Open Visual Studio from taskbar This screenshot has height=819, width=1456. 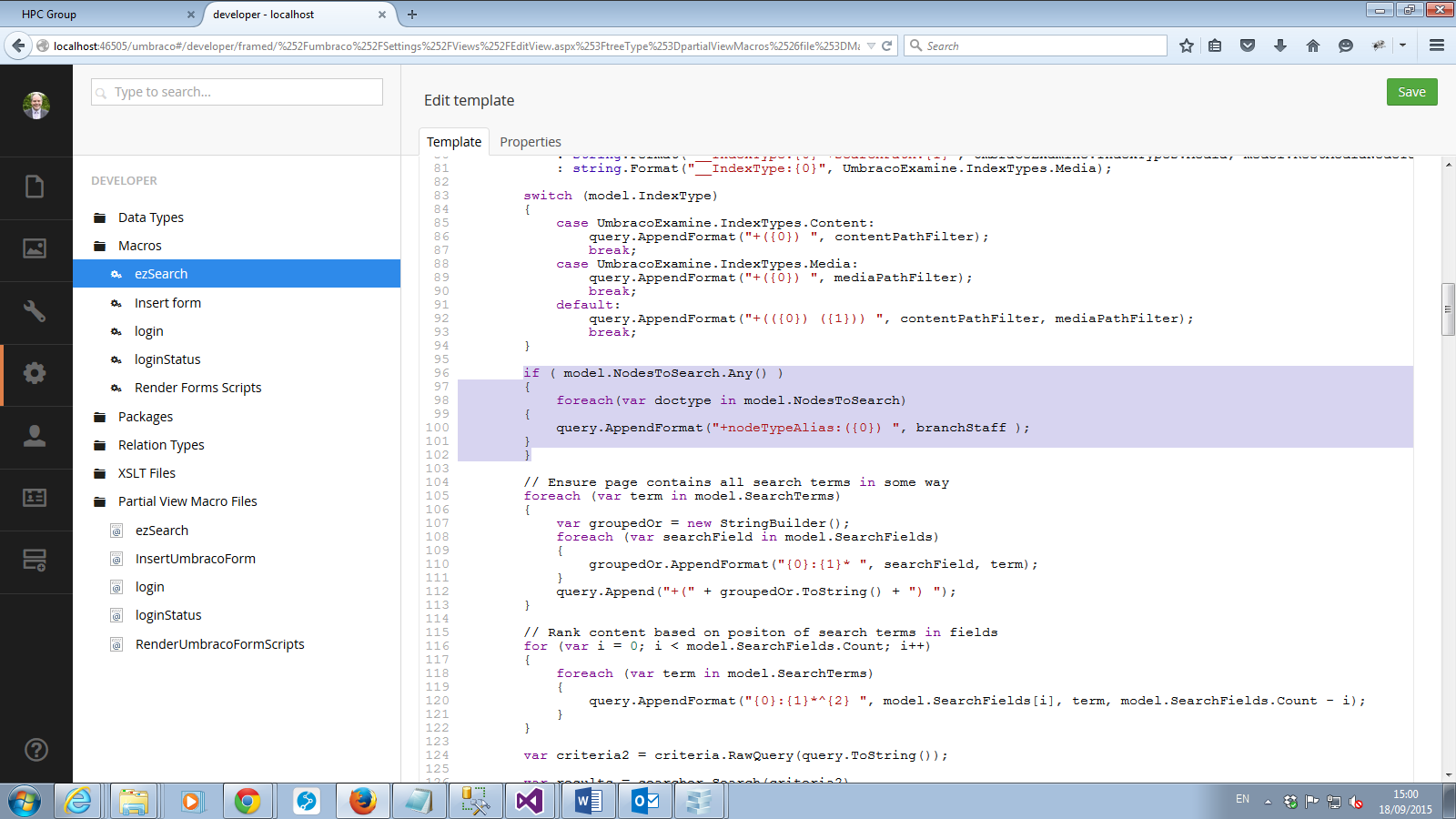click(530, 801)
